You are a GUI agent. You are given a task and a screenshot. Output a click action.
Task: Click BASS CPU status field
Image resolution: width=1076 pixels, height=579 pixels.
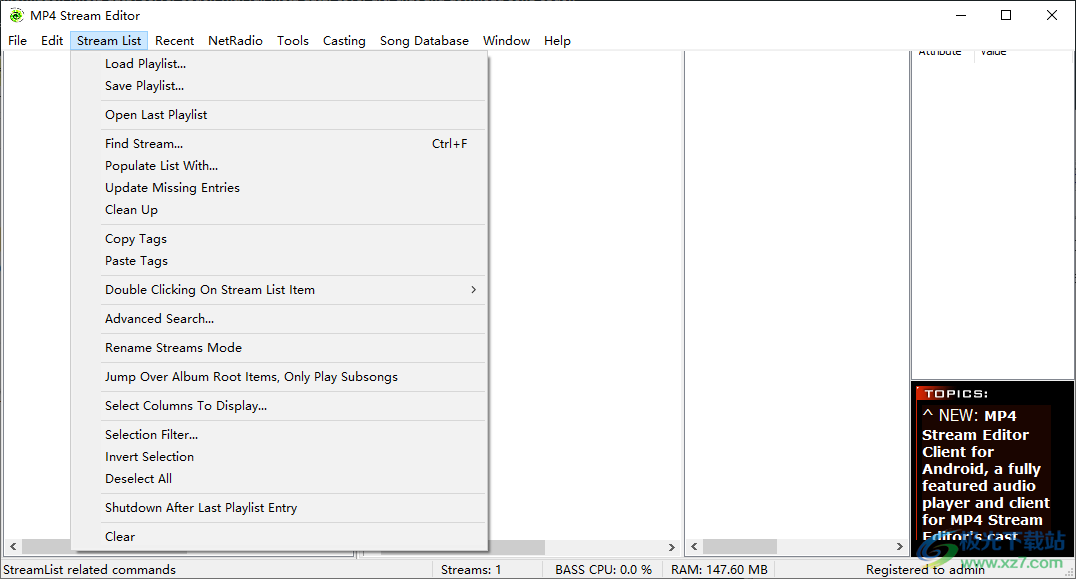click(603, 569)
